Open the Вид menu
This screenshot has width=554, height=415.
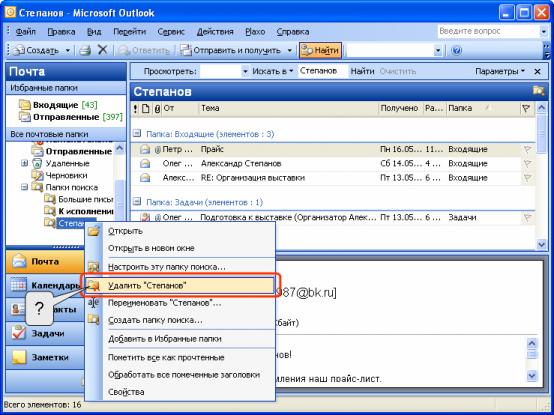[94, 32]
